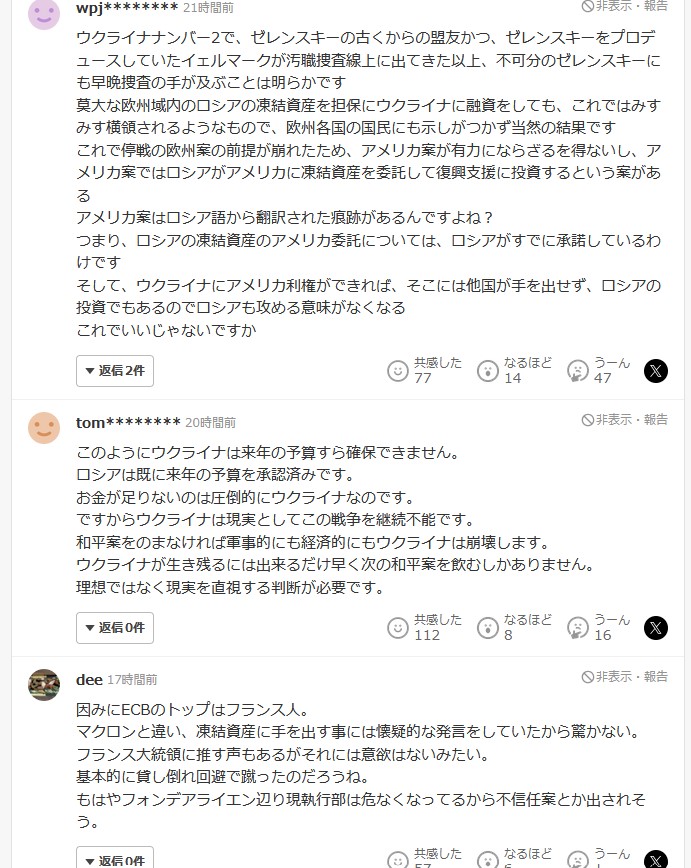Open wpj's user profile name
Image resolution: width=691 pixels, height=868 pixels.
click(x=127, y=8)
